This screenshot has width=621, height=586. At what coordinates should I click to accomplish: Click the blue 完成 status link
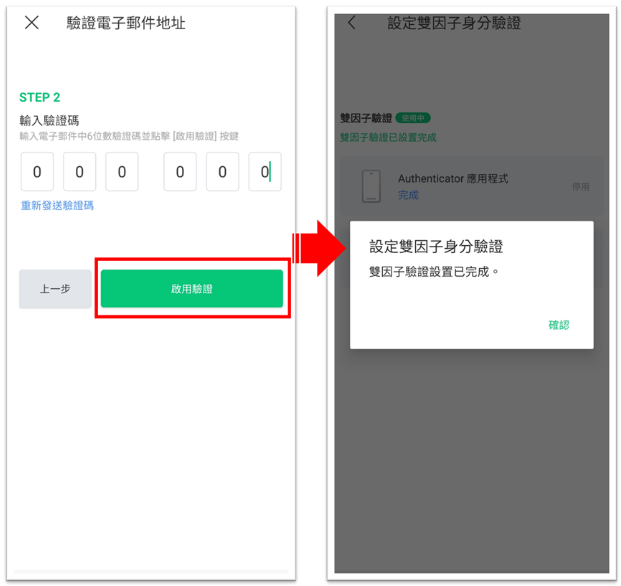[408, 195]
